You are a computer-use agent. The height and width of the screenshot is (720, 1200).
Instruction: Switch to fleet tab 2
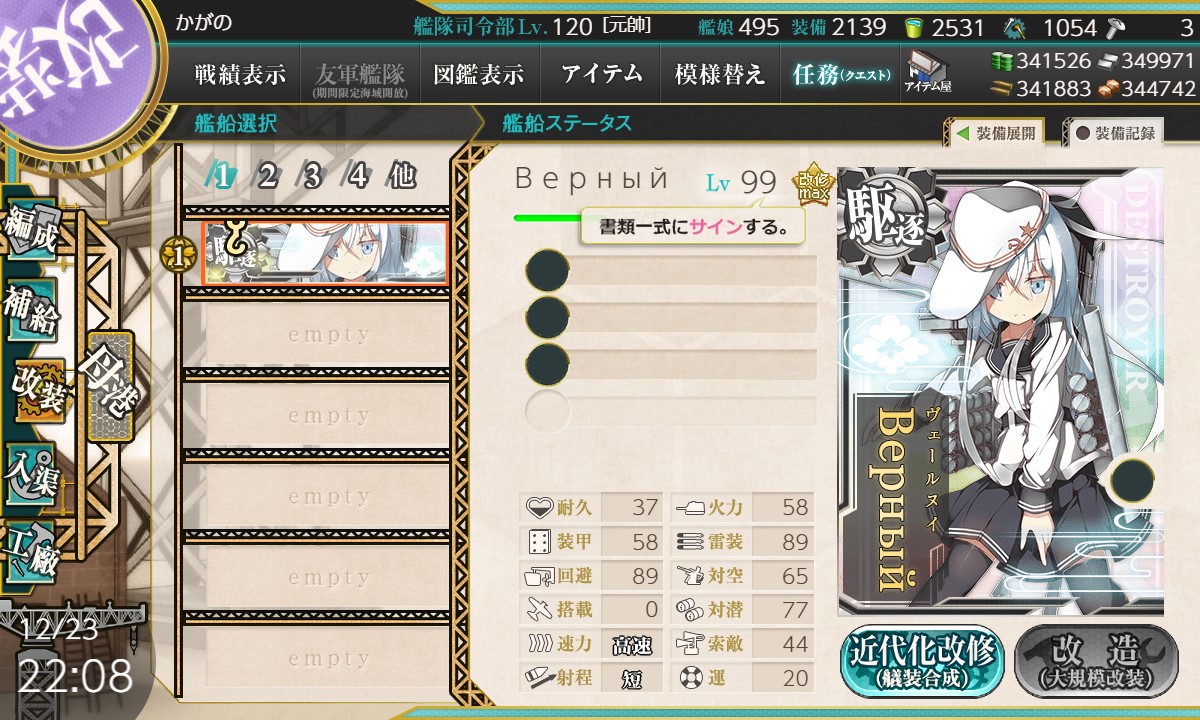point(266,176)
